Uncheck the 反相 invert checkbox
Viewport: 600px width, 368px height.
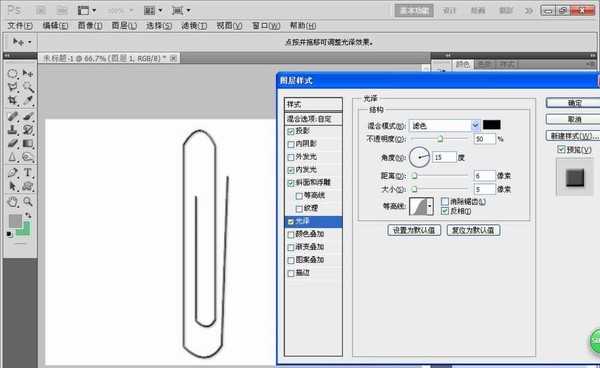coord(445,211)
